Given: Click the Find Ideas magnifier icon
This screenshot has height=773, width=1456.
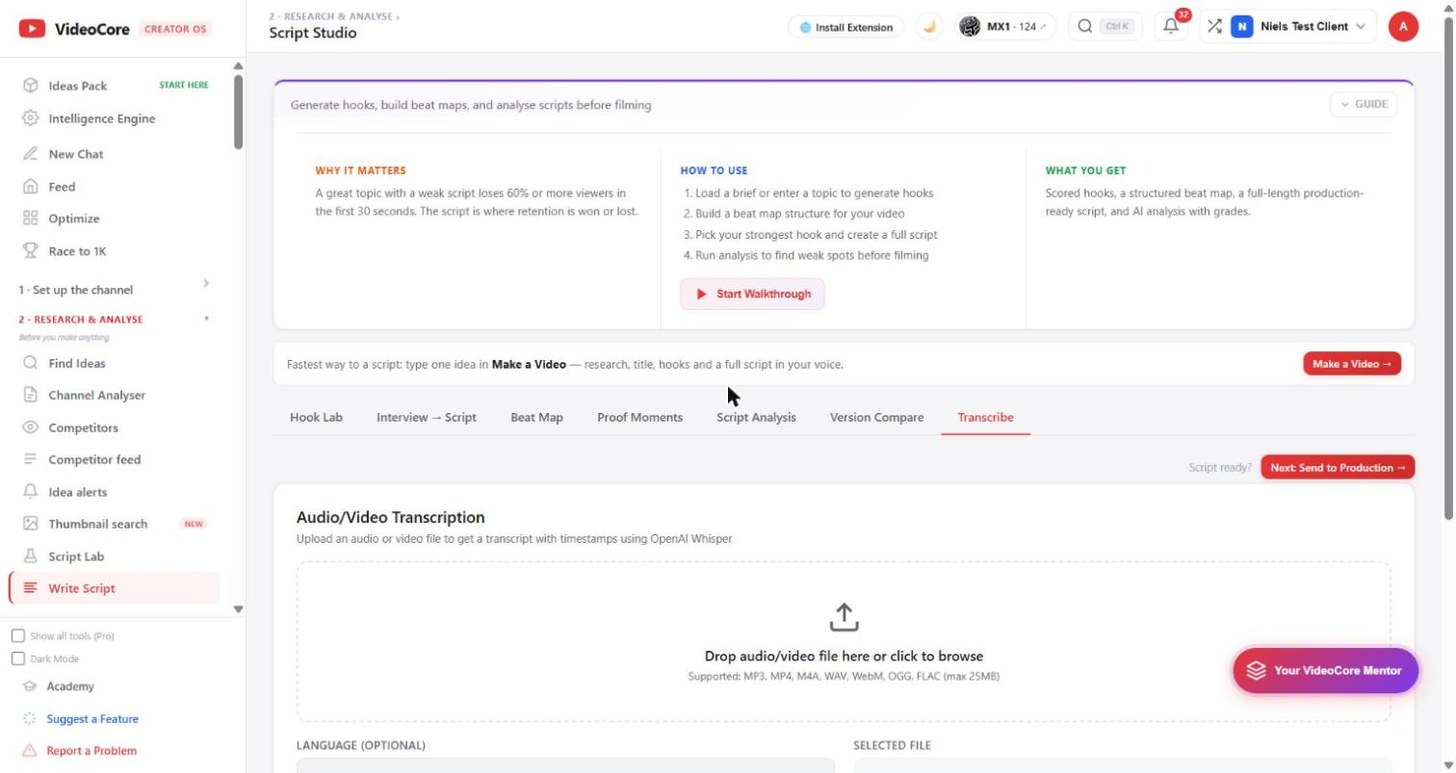Looking at the screenshot, I should point(30,363).
